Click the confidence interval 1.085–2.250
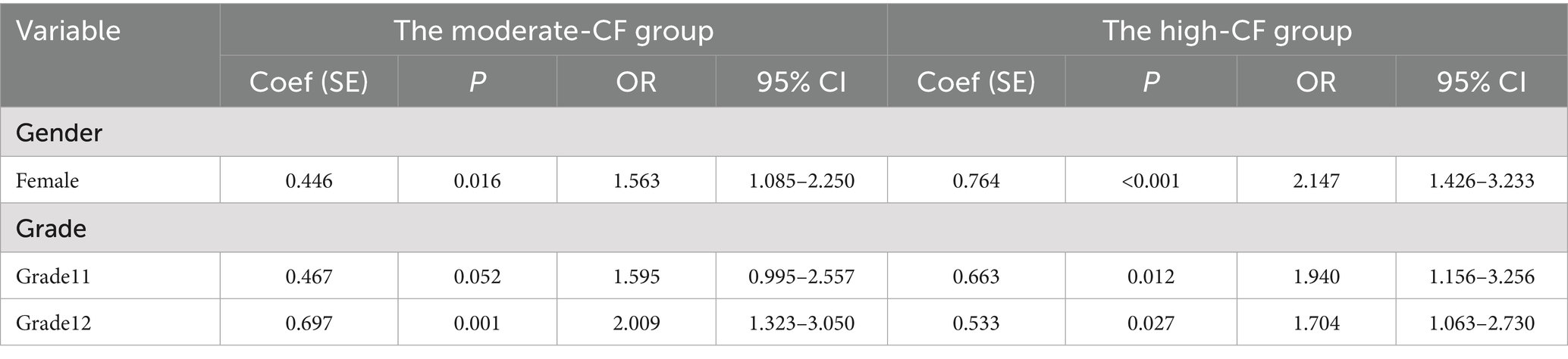 click(801, 181)
